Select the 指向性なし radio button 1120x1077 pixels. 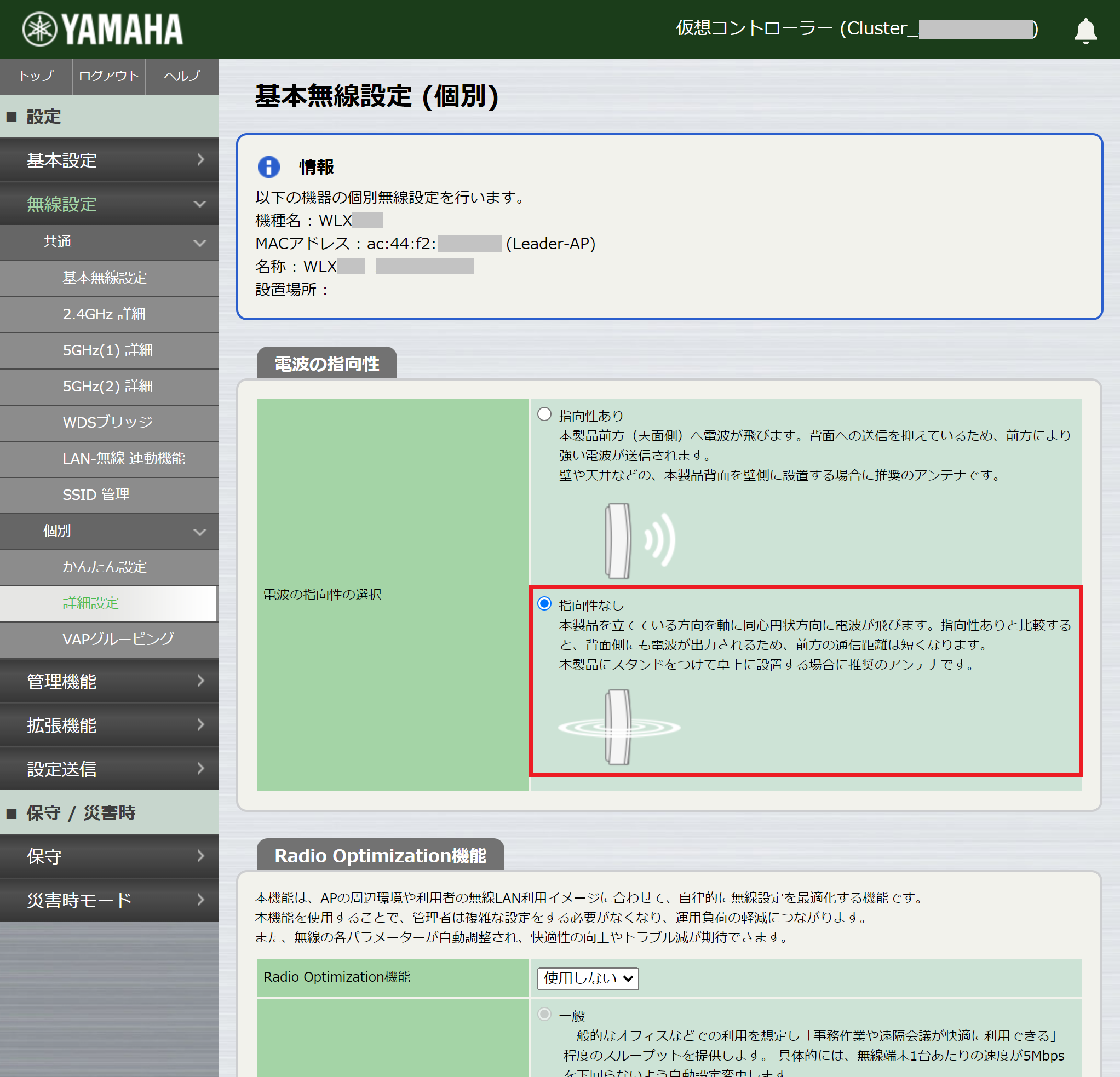(x=544, y=603)
